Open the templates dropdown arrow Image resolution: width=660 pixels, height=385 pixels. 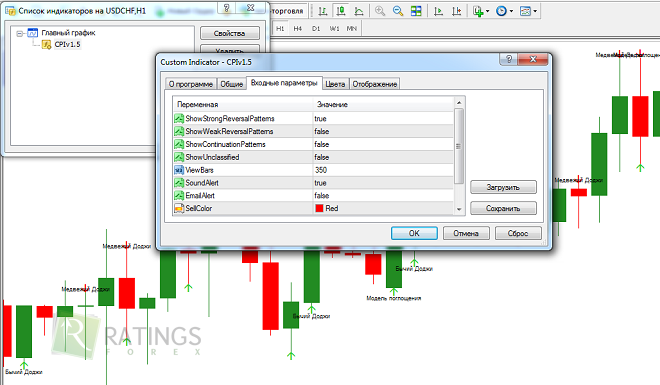[x=535, y=11]
